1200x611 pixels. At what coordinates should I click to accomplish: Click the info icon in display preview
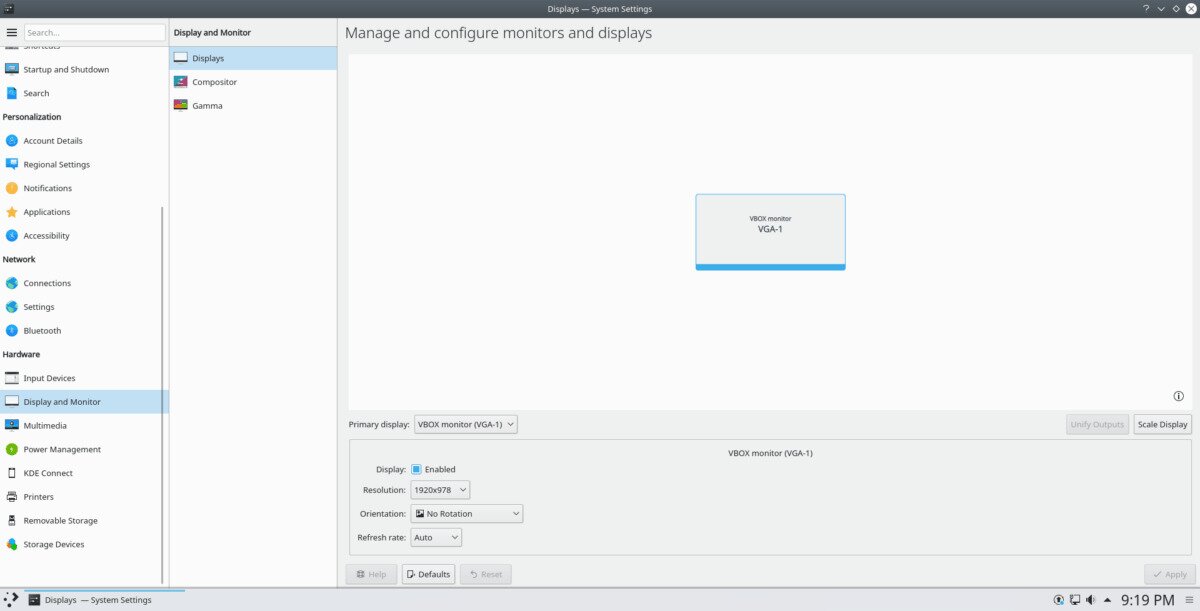pos(1178,396)
